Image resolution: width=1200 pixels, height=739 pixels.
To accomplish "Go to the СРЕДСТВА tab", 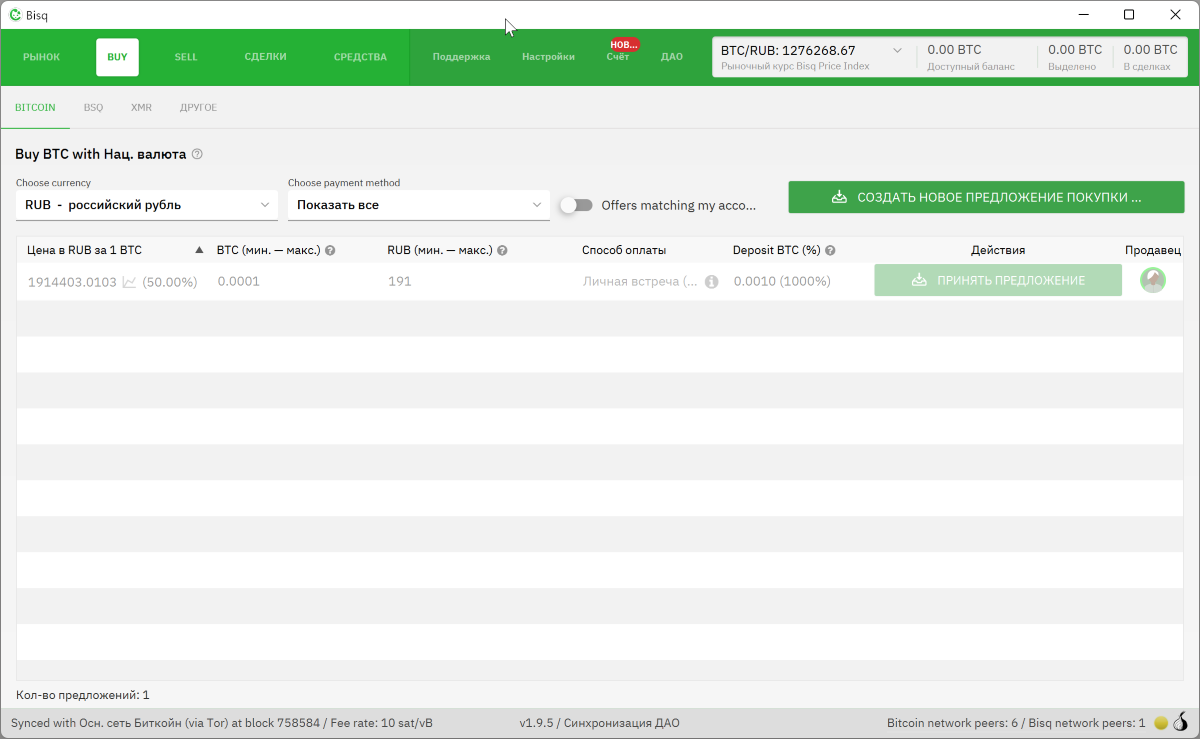I will pyautogui.click(x=360, y=57).
